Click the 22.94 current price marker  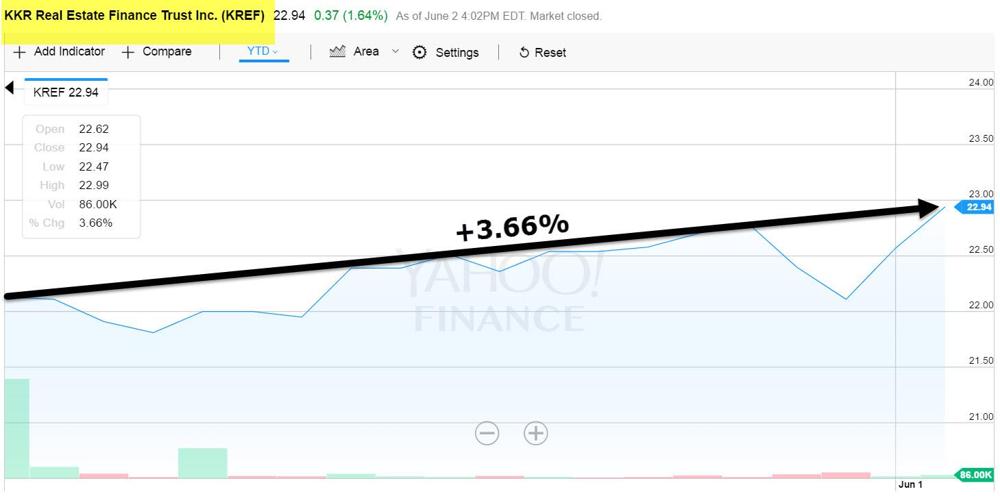coord(974,207)
